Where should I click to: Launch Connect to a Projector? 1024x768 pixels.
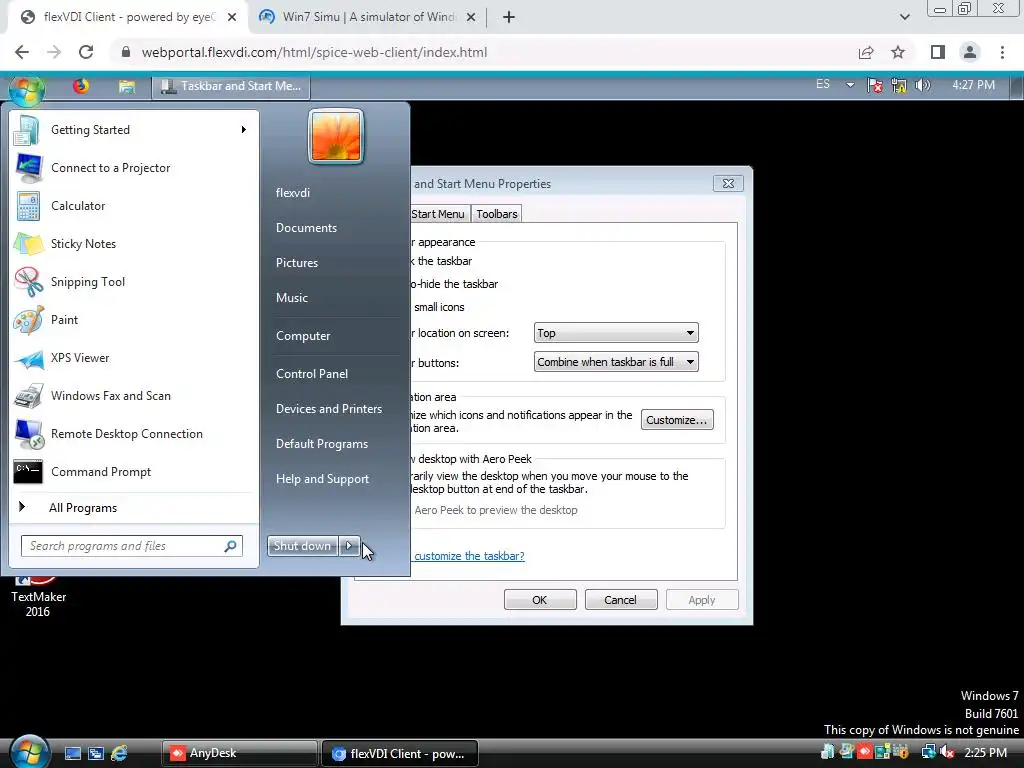(134, 168)
